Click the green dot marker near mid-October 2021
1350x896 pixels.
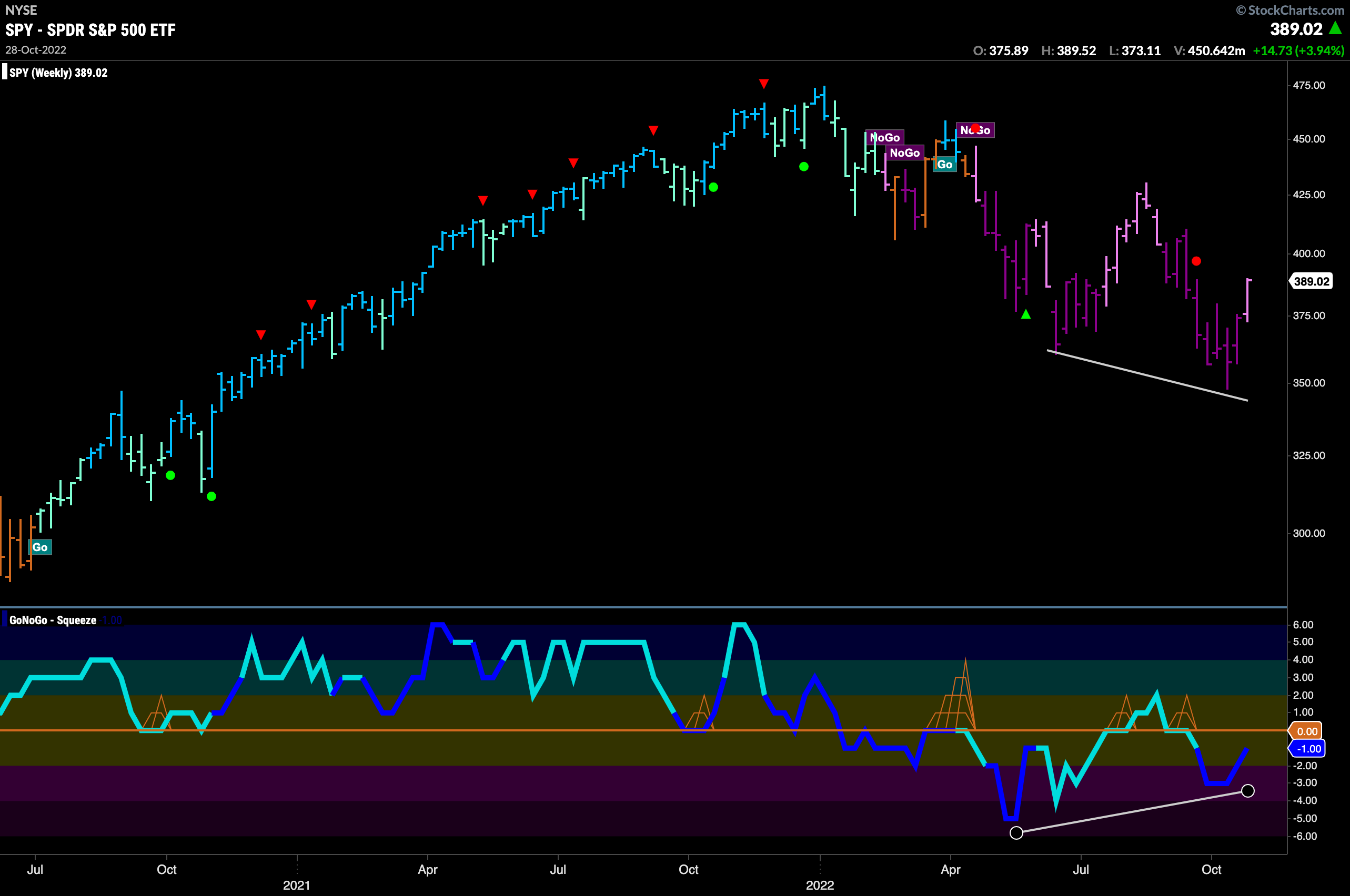click(x=713, y=187)
